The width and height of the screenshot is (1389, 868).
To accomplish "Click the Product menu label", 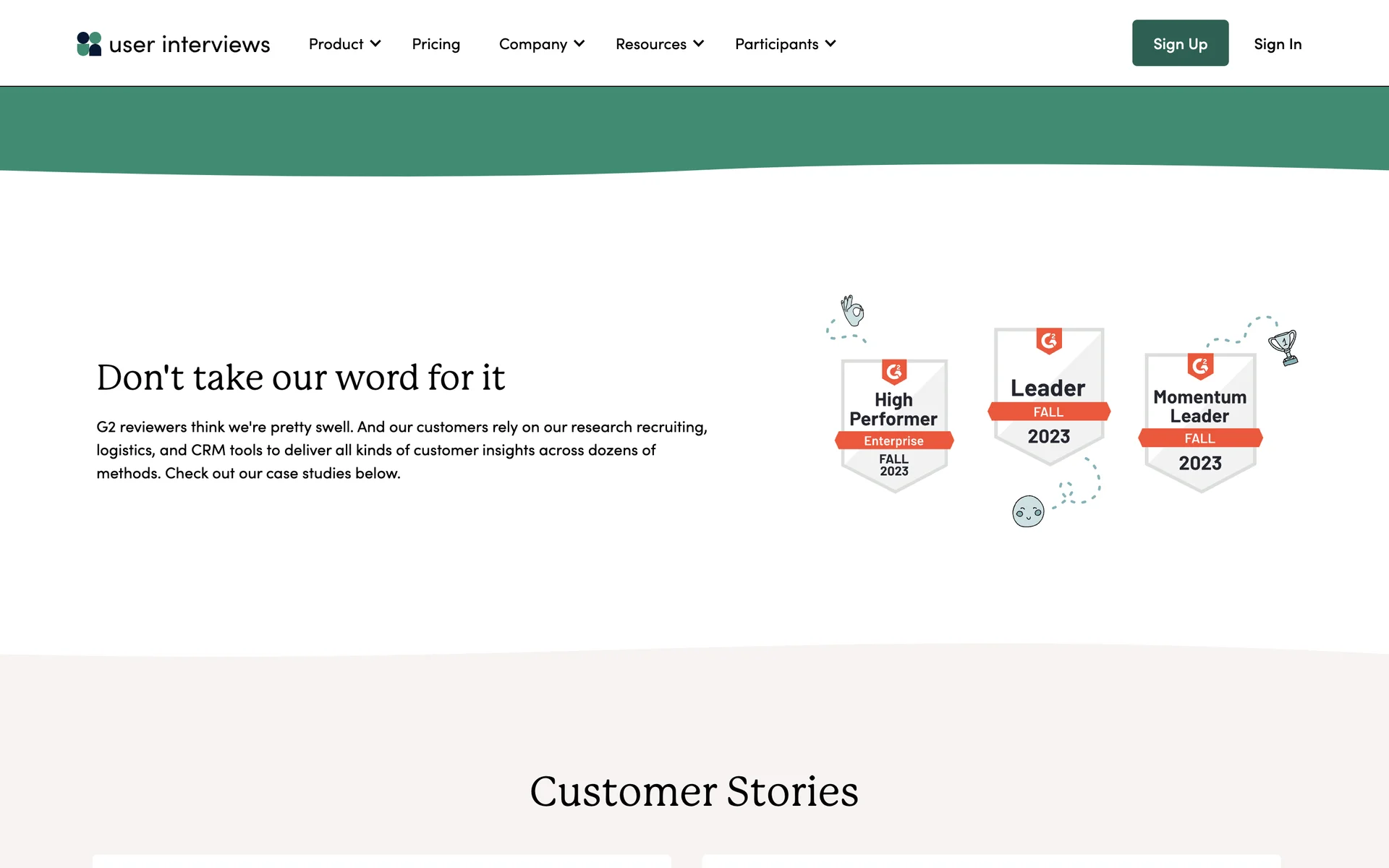I will tap(336, 44).
